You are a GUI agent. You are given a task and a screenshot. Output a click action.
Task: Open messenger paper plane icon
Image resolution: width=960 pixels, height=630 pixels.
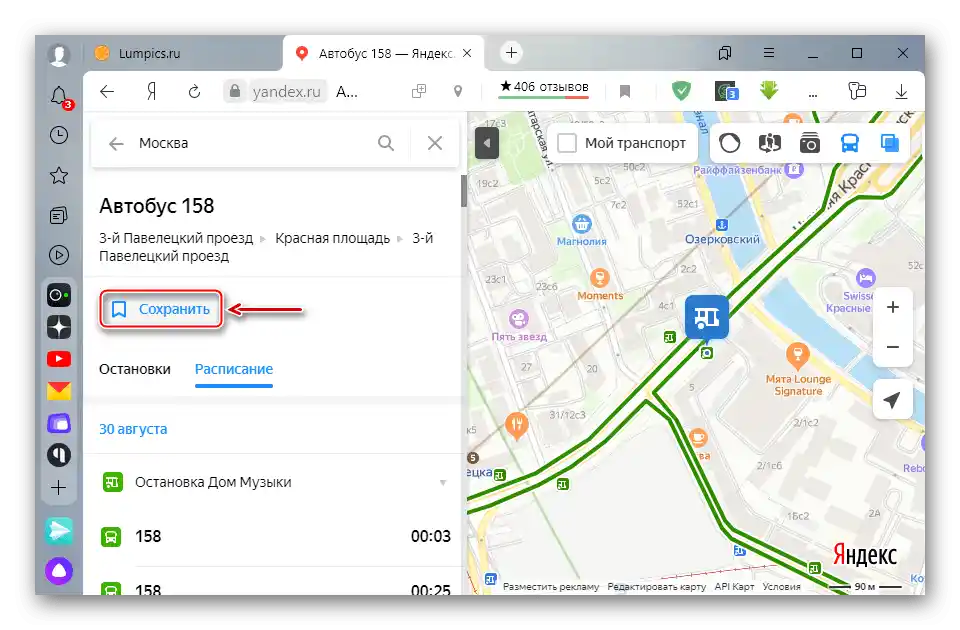(x=59, y=531)
